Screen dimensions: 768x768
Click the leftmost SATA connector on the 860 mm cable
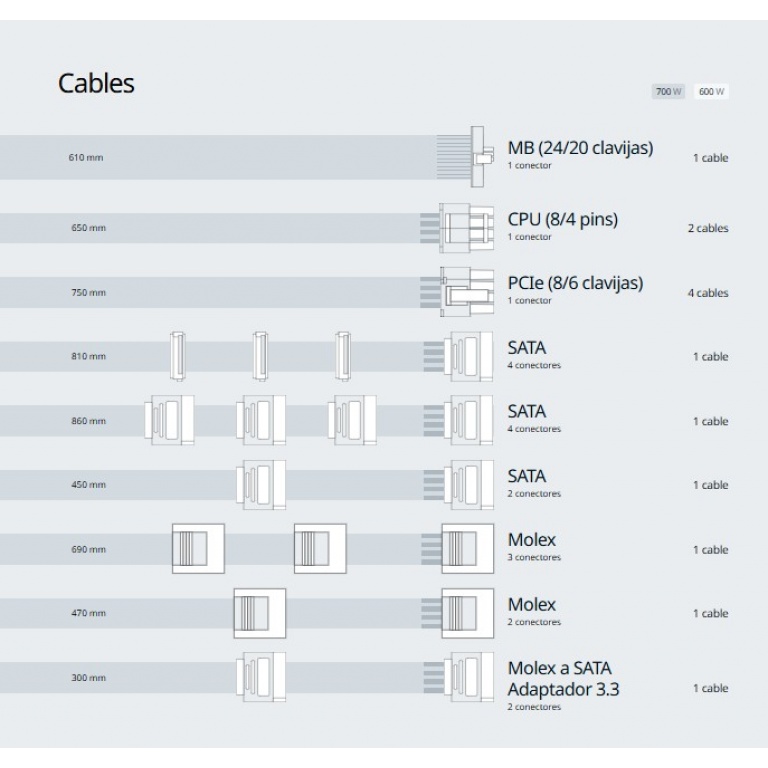(x=169, y=420)
